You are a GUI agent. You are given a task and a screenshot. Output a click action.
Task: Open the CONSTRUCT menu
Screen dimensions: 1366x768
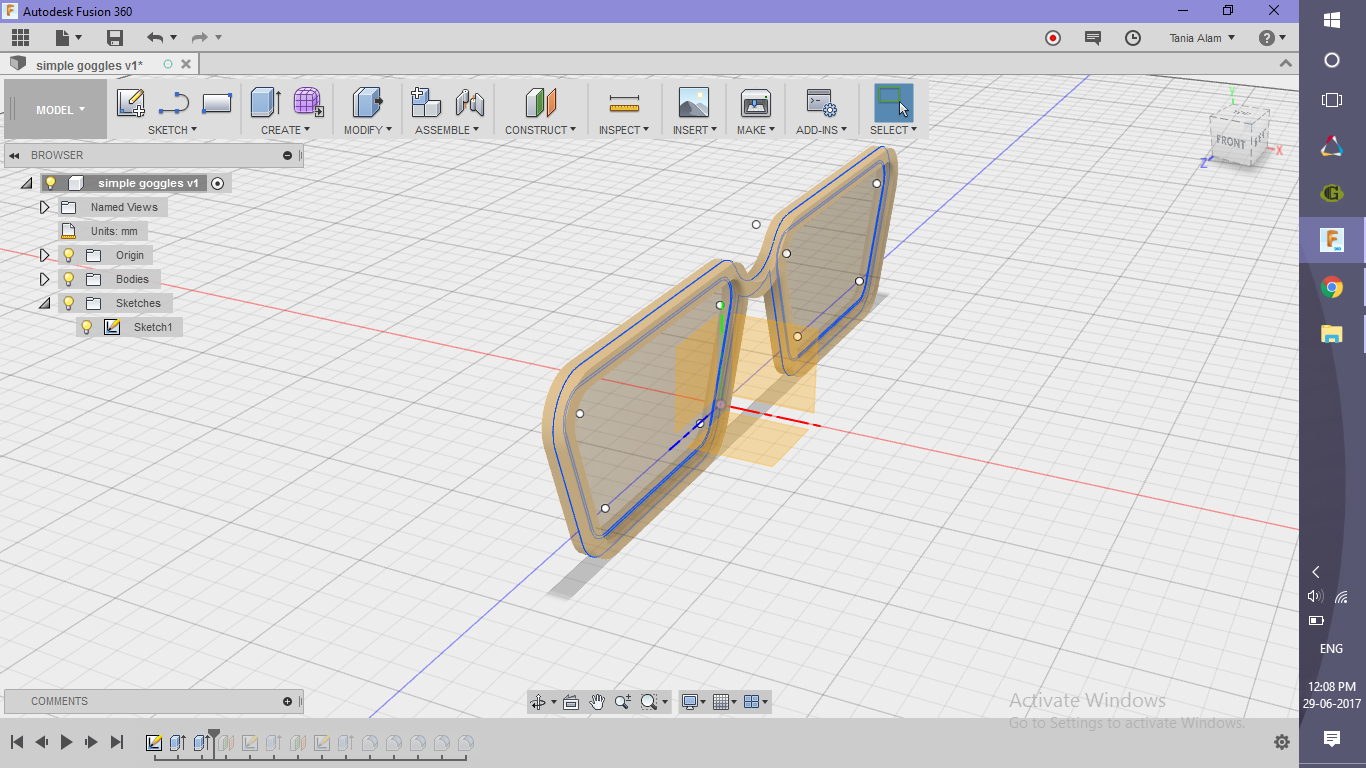click(x=540, y=130)
